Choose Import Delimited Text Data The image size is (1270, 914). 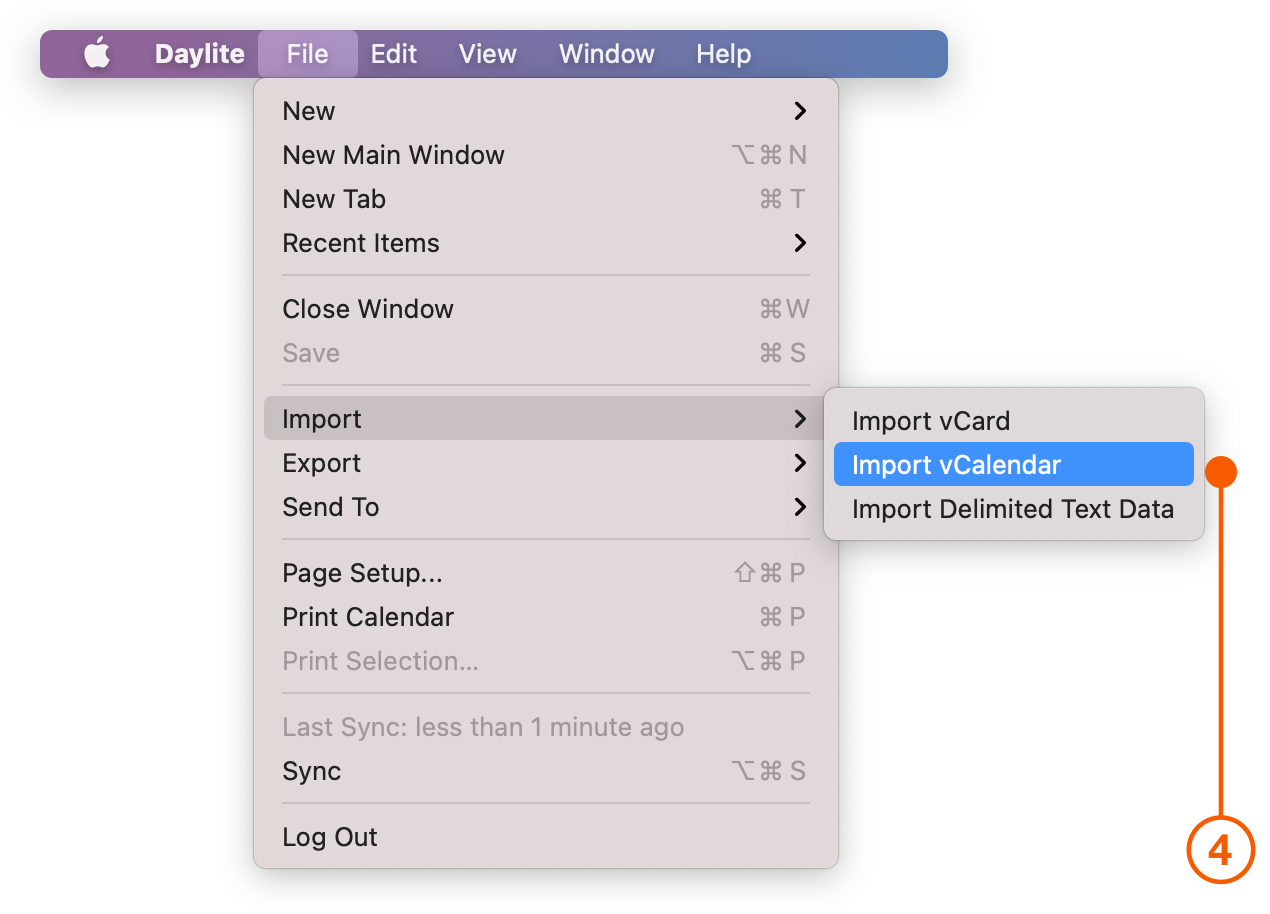[1013, 509]
